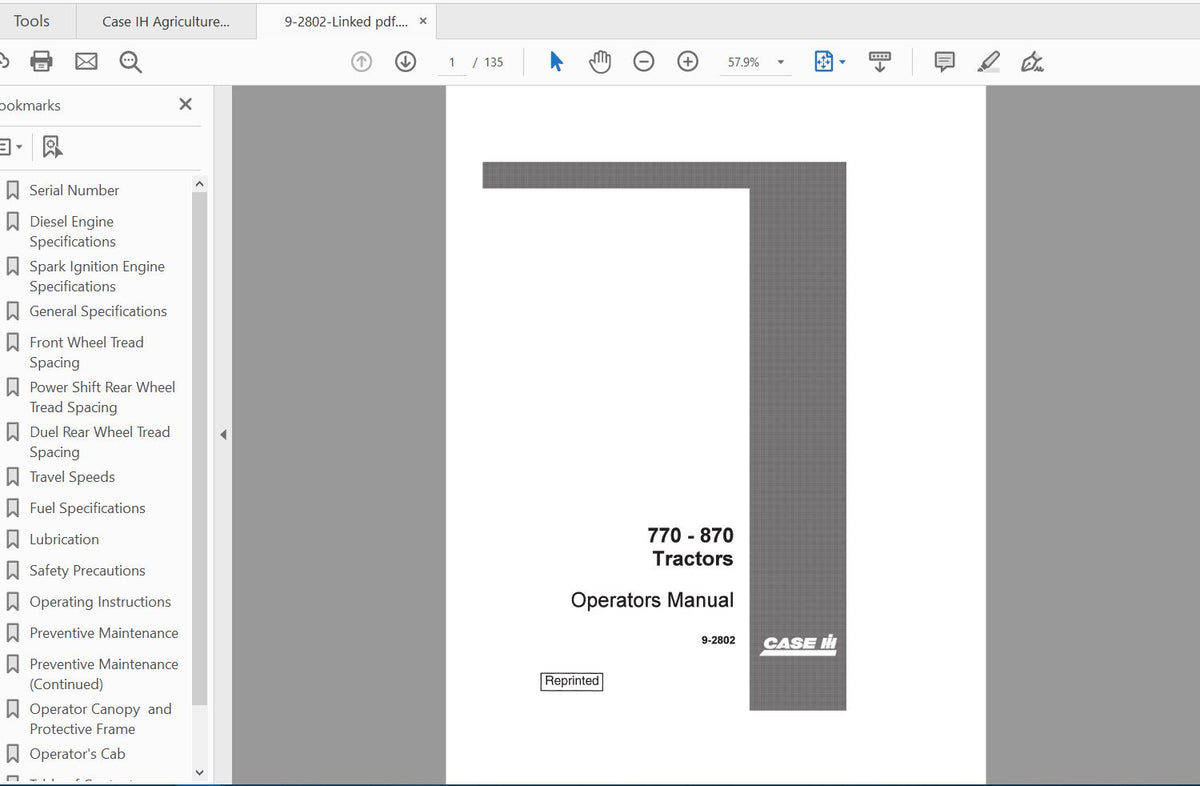Click the Tractors heading text
1200x786 pixels.
693,559
